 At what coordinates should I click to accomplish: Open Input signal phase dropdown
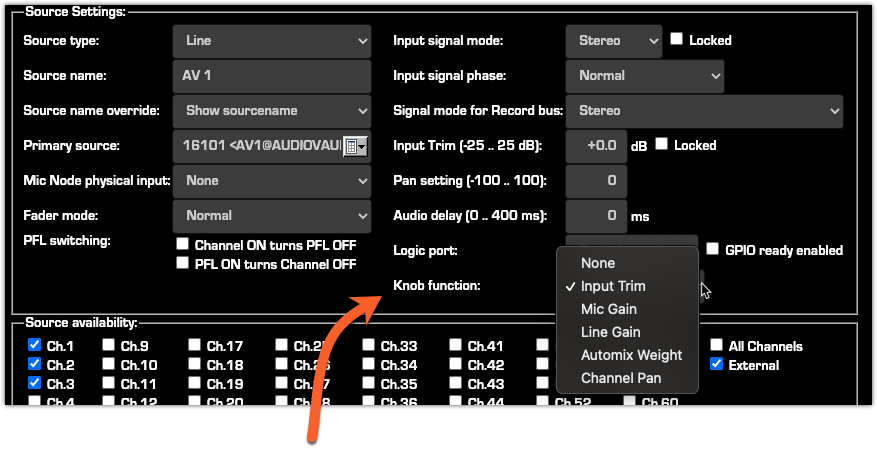click(x=644, y=76)
